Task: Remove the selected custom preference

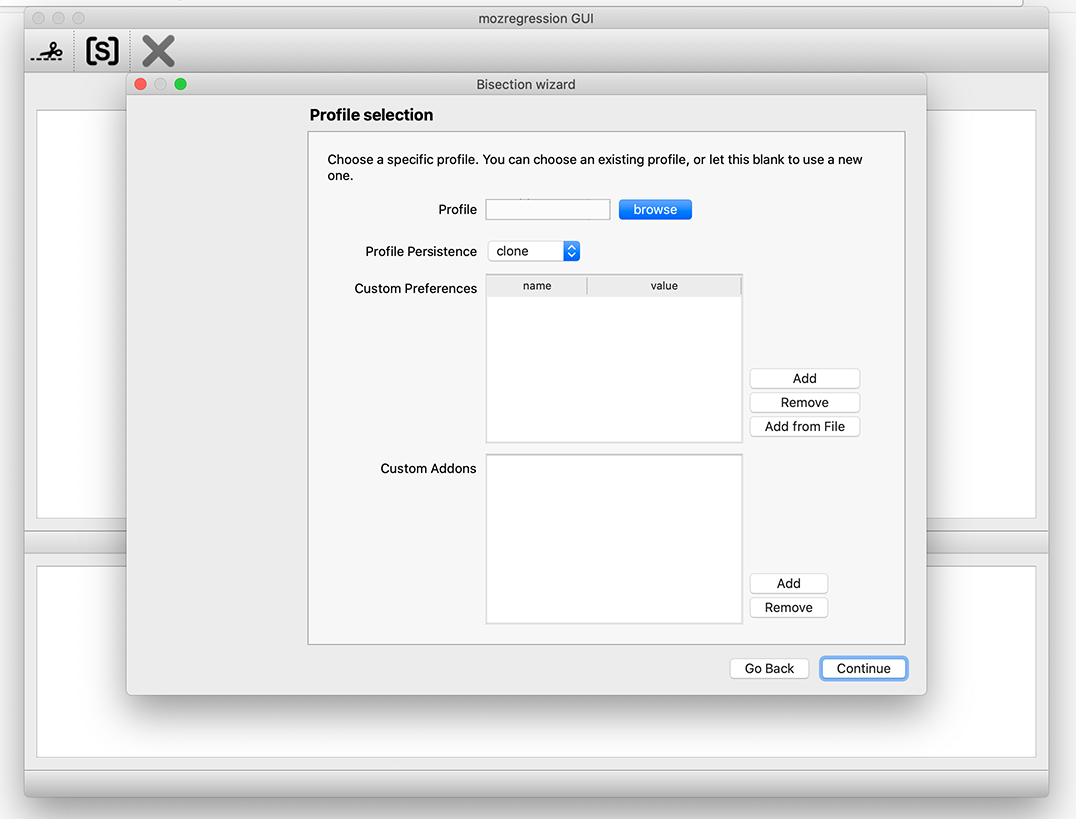Action: coord(804,402)
